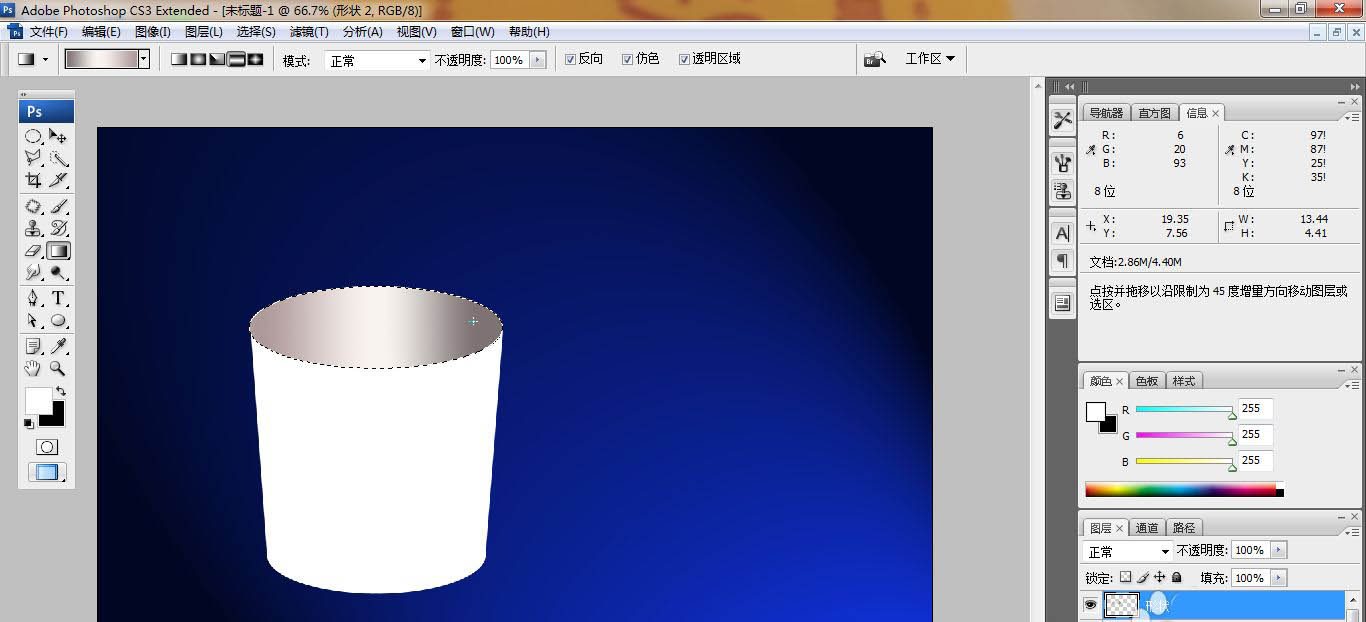Open the 文件(F) menu
1366x622 pixels.
point(49,32)
